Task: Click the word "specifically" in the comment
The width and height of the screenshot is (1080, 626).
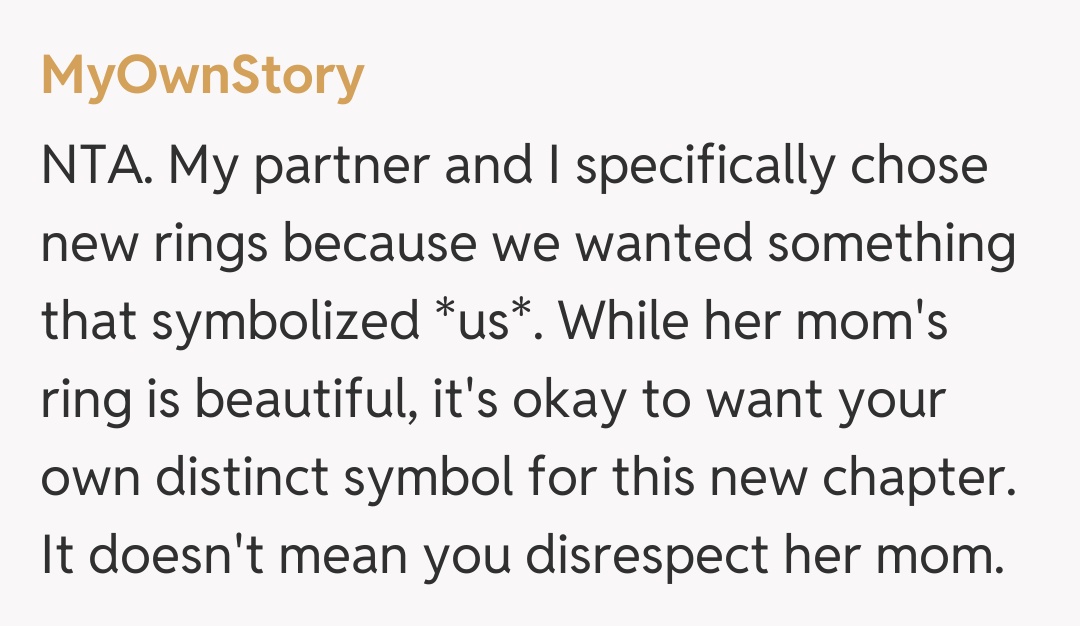Action: point(705,166)
